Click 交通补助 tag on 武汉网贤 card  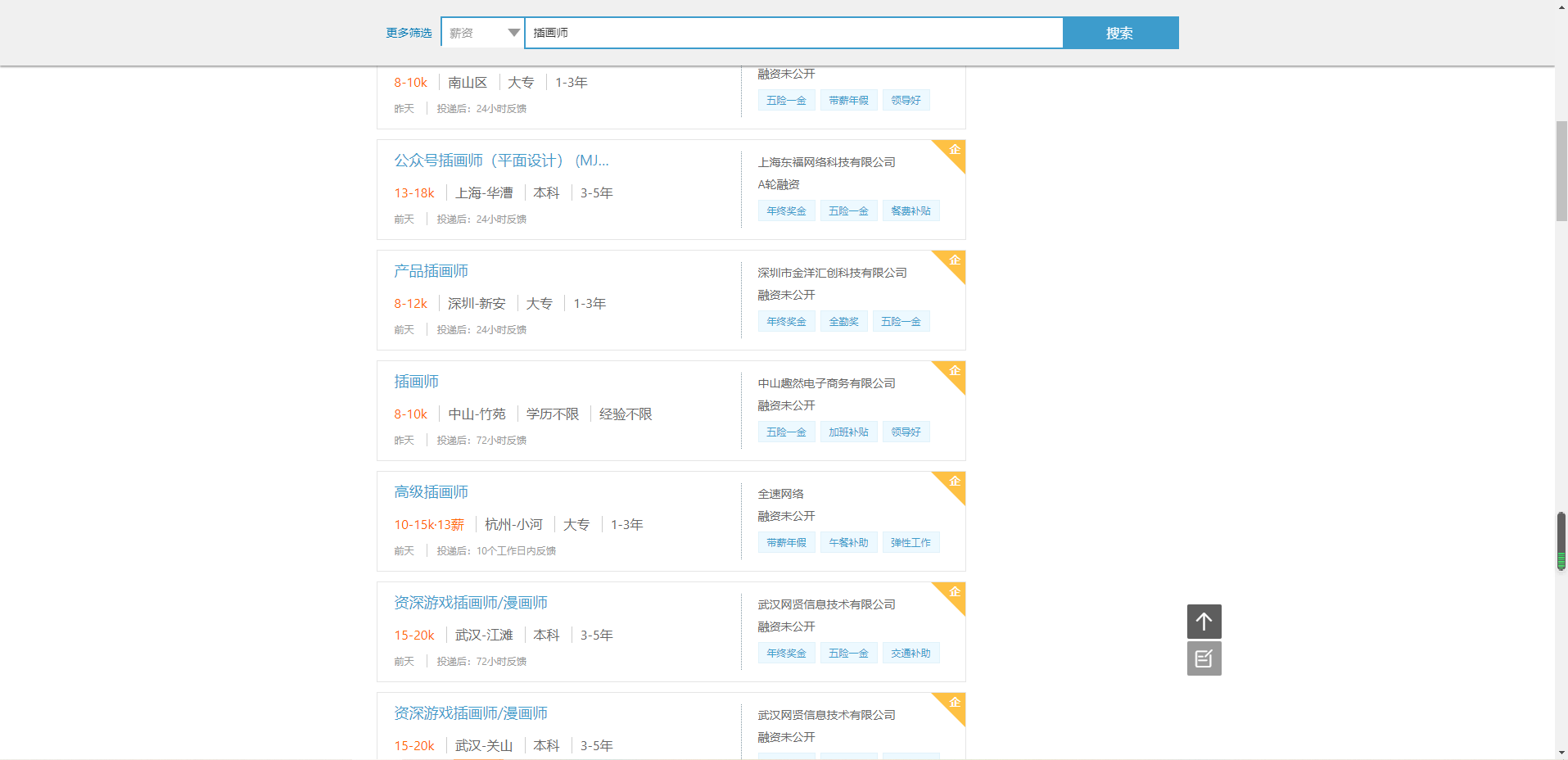point(911,654)
